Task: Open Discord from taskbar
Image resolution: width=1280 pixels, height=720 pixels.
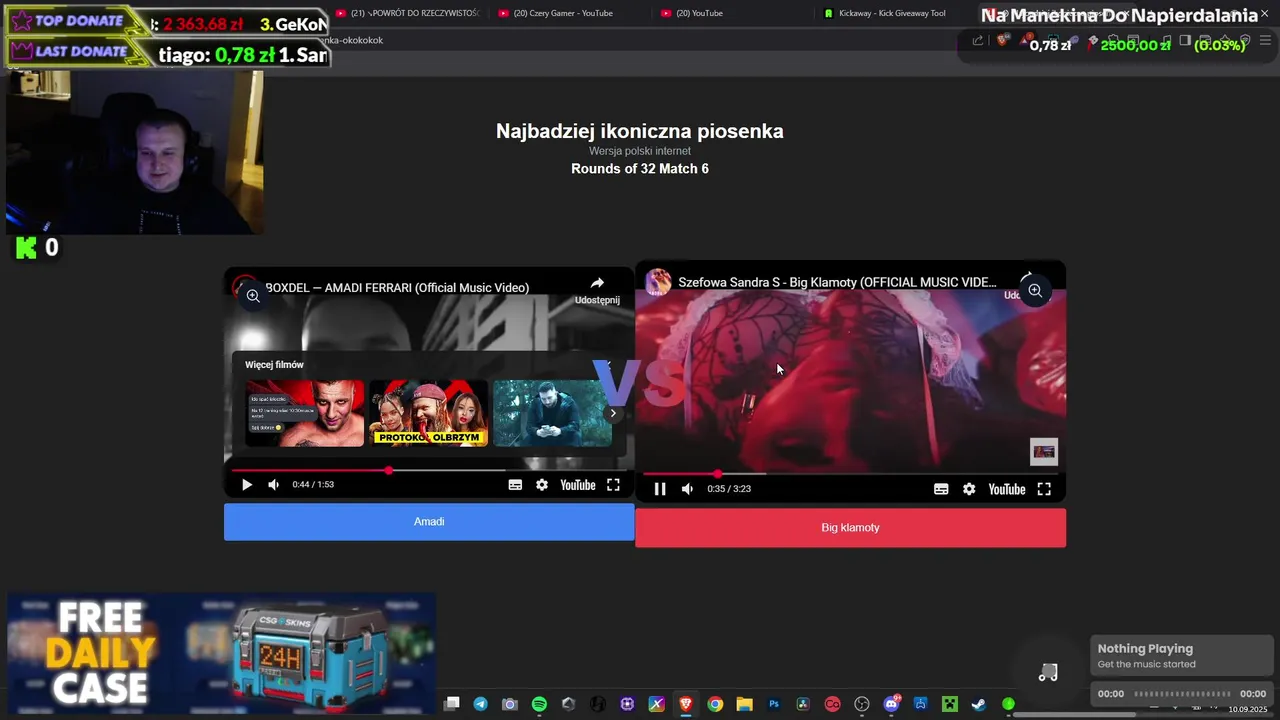Action: click(891, 704)
